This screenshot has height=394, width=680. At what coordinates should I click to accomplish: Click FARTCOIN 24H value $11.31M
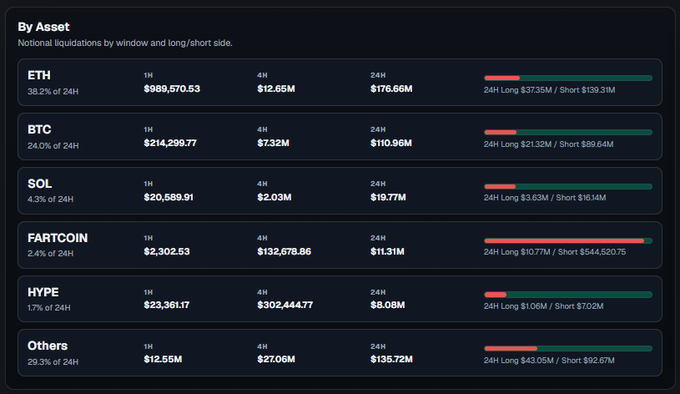tap(387, 251)
